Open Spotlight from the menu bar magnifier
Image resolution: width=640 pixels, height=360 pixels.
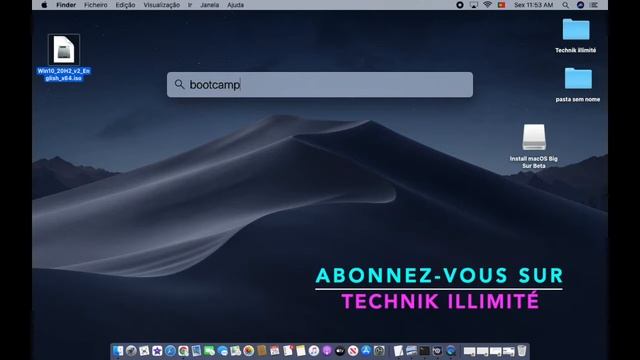[x=565, y=5]
